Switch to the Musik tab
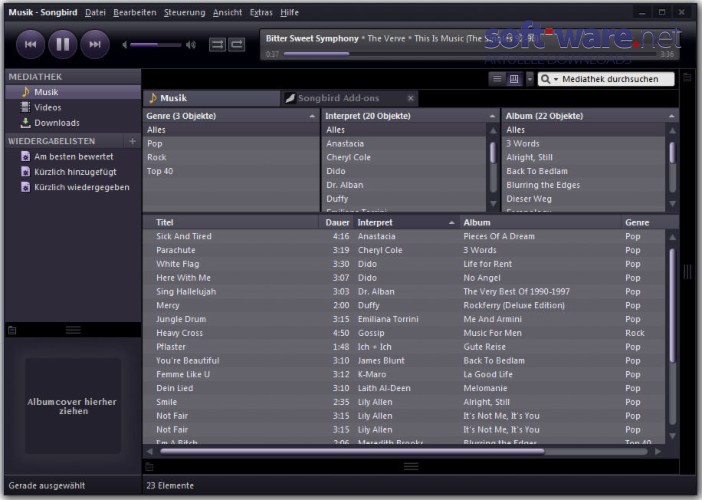Image resolution: width=702 pixels, height=500 pixels. [211, 98]
